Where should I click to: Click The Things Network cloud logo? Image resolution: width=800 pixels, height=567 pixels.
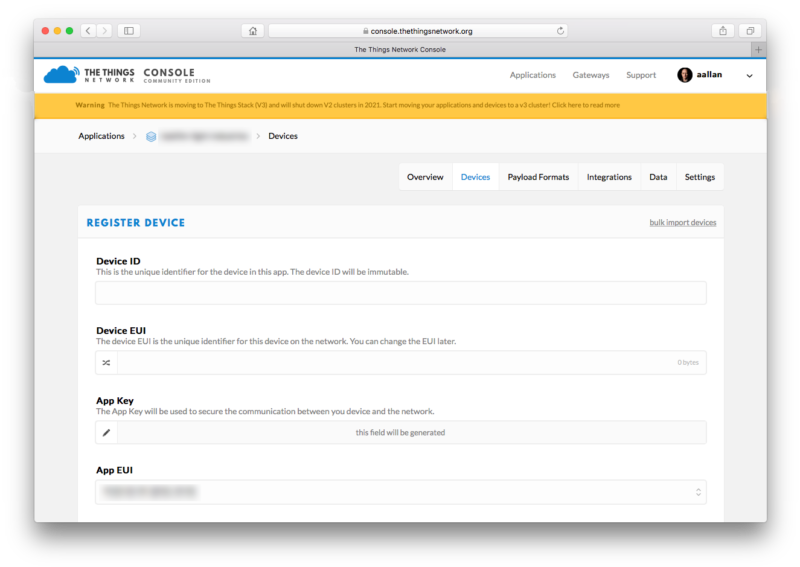pos(61,75)
